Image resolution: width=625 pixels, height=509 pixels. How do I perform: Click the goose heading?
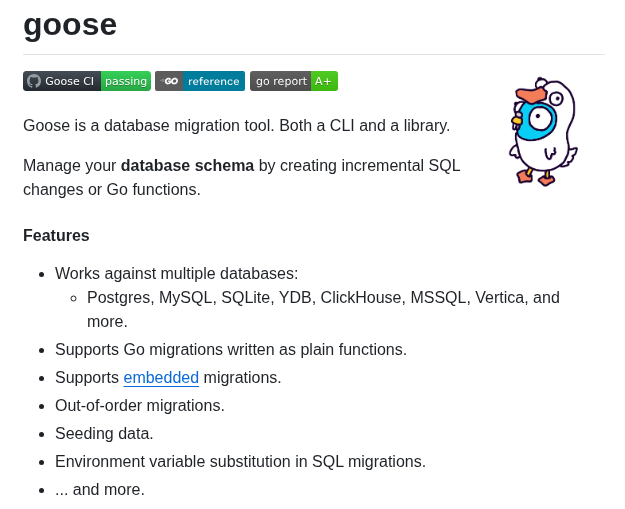click(70, 25)
